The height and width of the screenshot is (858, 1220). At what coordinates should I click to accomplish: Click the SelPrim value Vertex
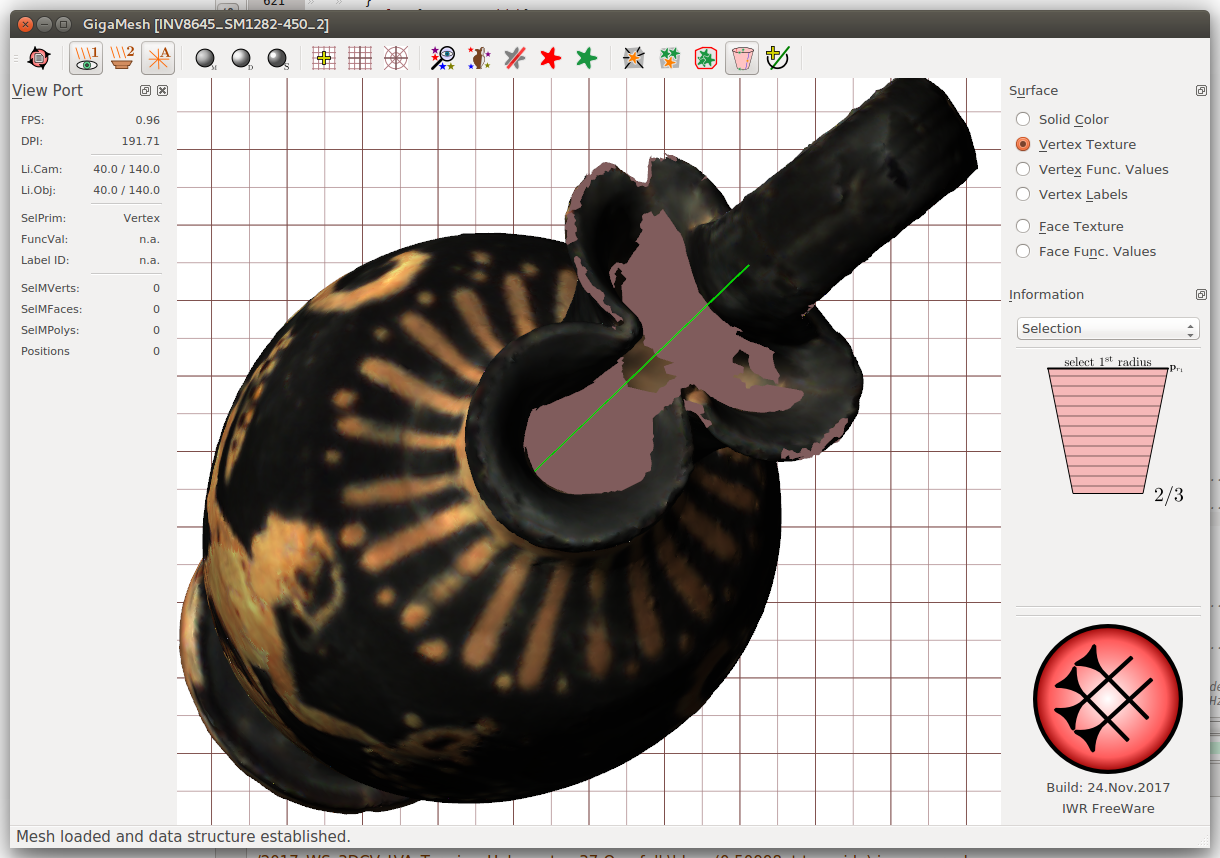point(142,218)
